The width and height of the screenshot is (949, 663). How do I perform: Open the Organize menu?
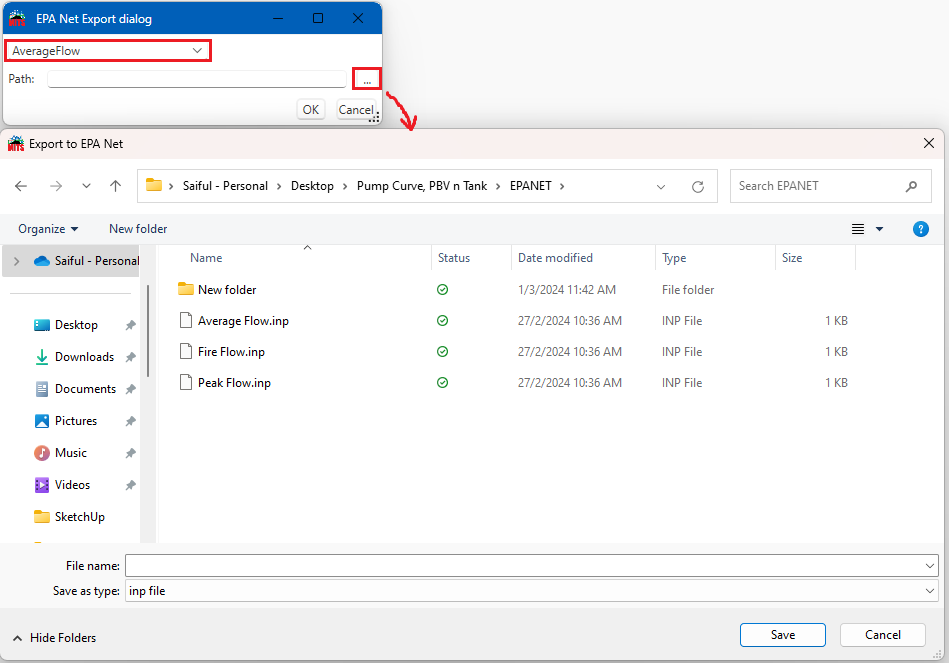(x=48, y=229)
